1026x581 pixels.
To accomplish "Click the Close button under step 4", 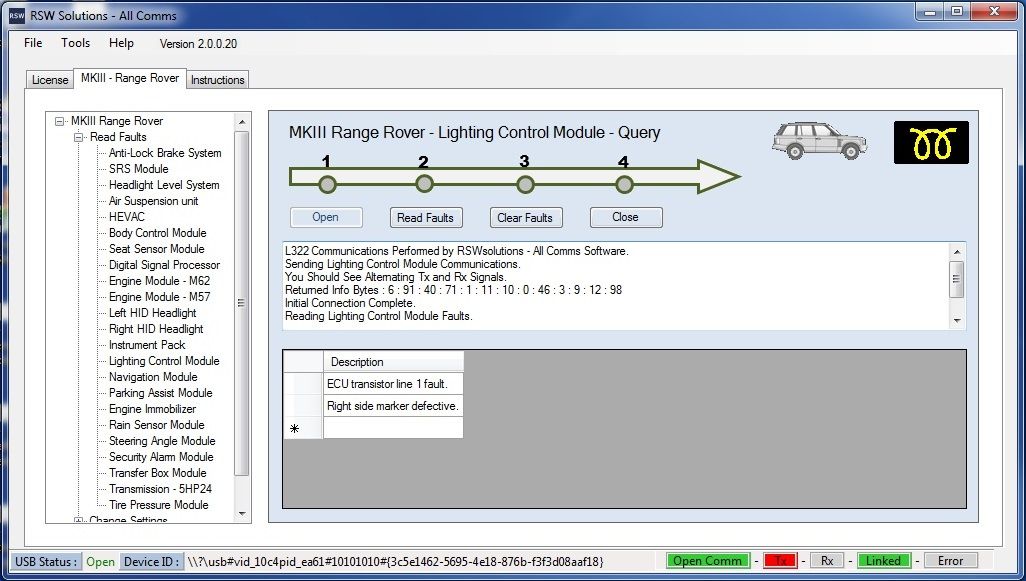I will pos(626,217).
